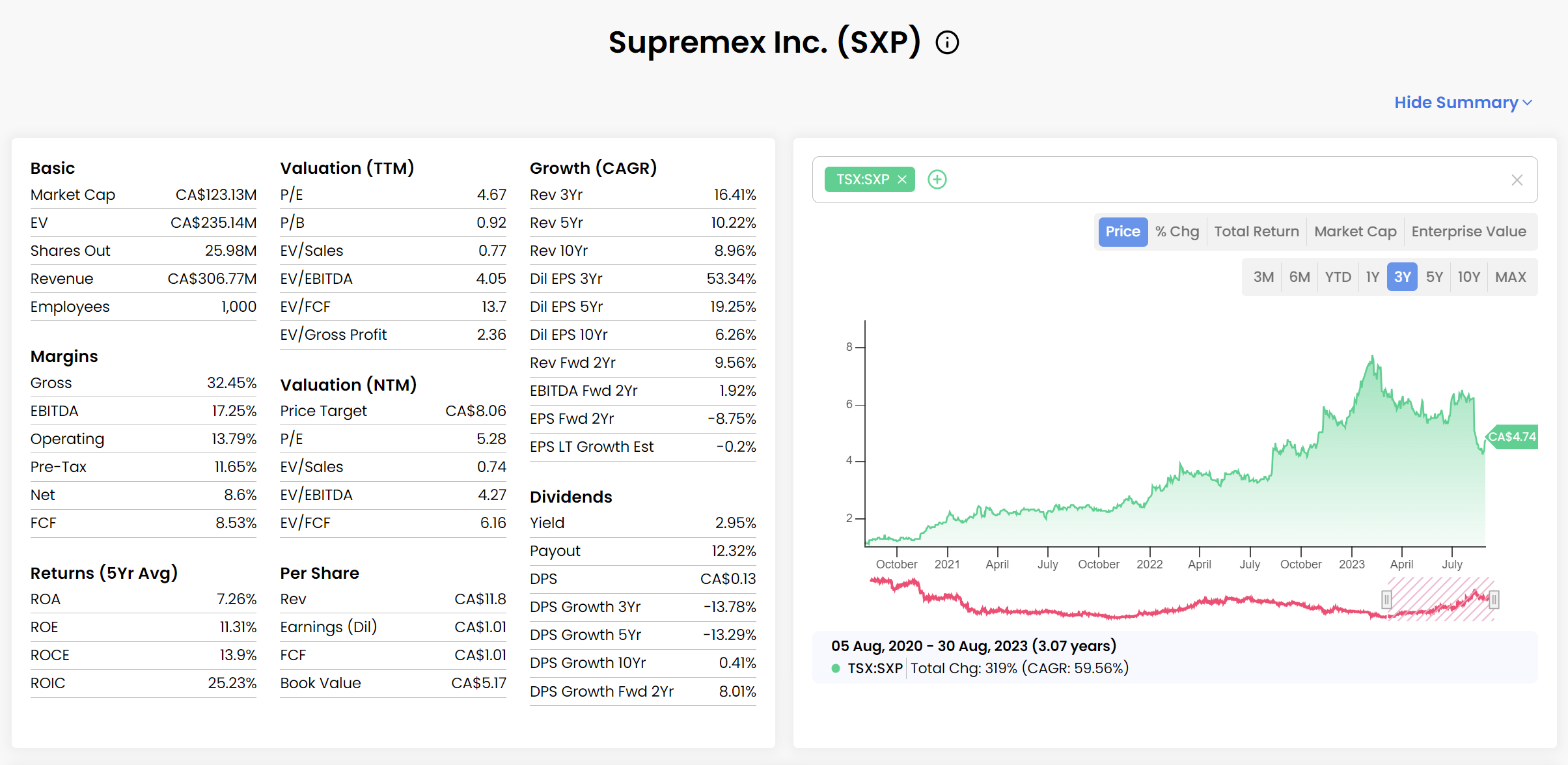Click the Total Chg: 319% summary text

click(1019, 669)
